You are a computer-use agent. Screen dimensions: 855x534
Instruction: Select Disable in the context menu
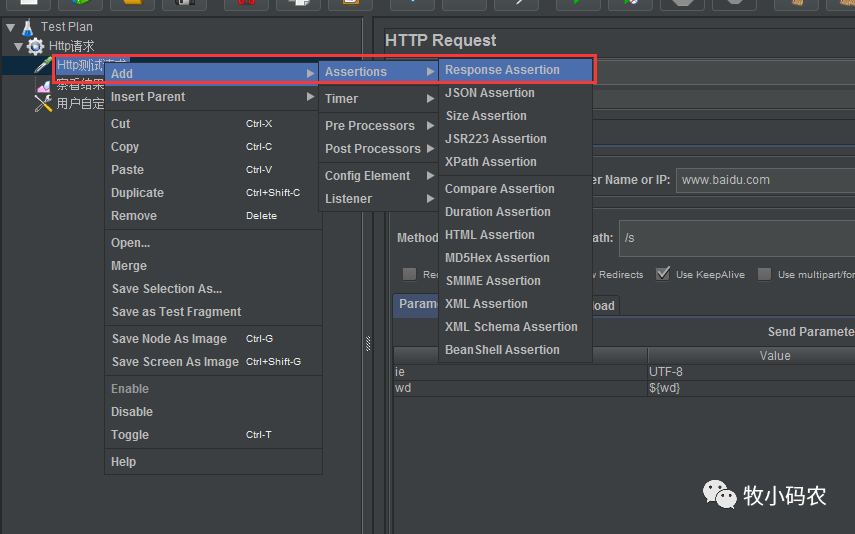tap(213, 412)
